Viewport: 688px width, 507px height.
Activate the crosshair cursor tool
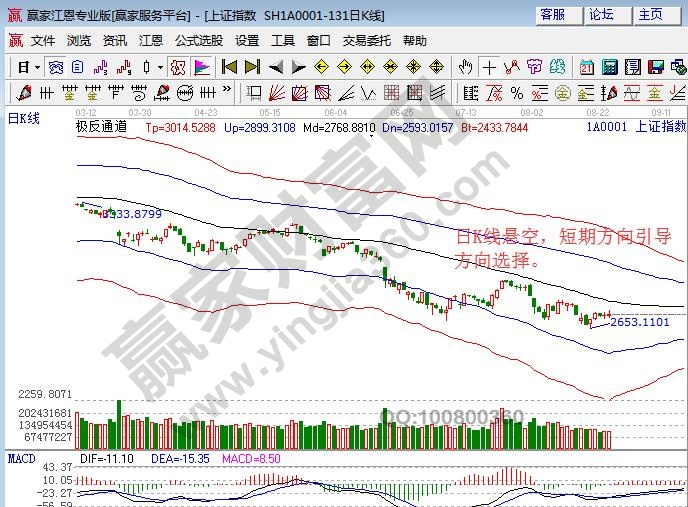[x=489, y=67]
